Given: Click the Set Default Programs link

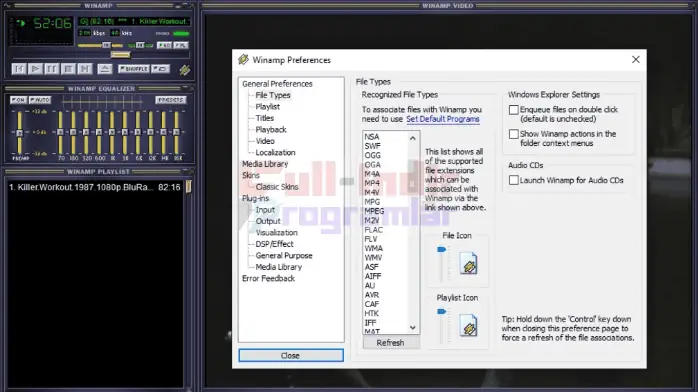Looking at the screenshot, I should coord(442,119).
